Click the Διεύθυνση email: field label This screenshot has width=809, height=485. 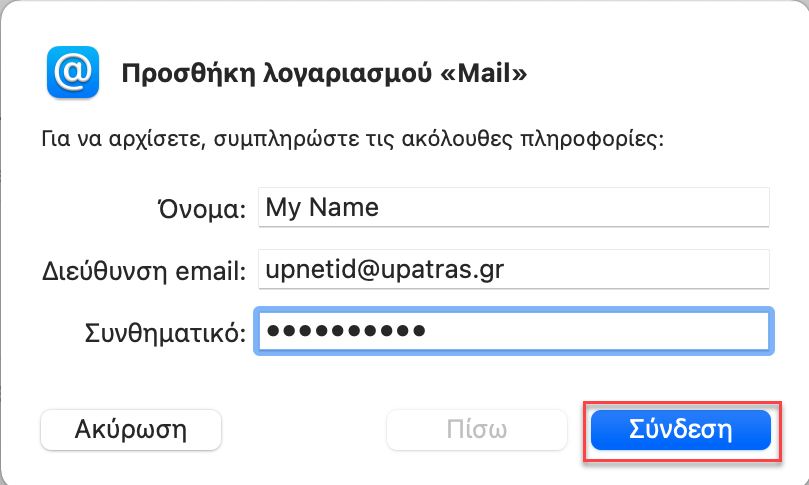click(144, 271)
